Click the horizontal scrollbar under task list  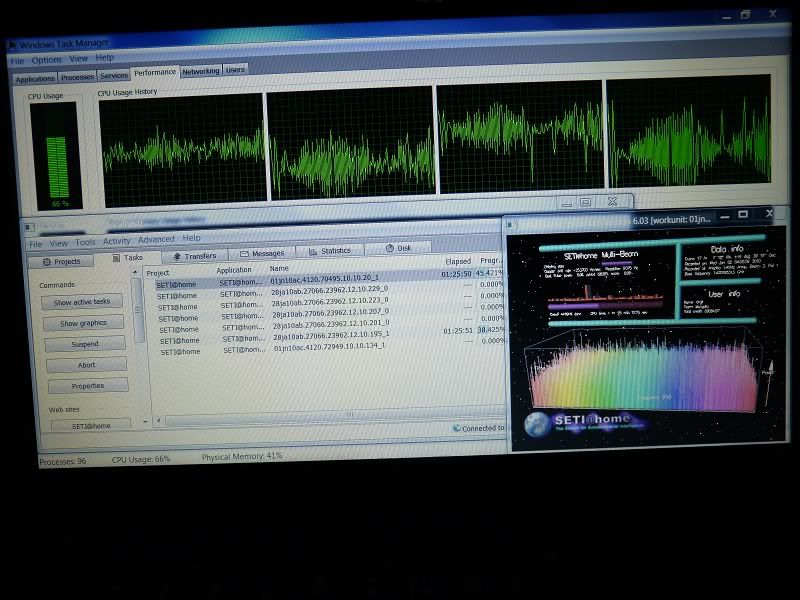[x=350, y=414]
